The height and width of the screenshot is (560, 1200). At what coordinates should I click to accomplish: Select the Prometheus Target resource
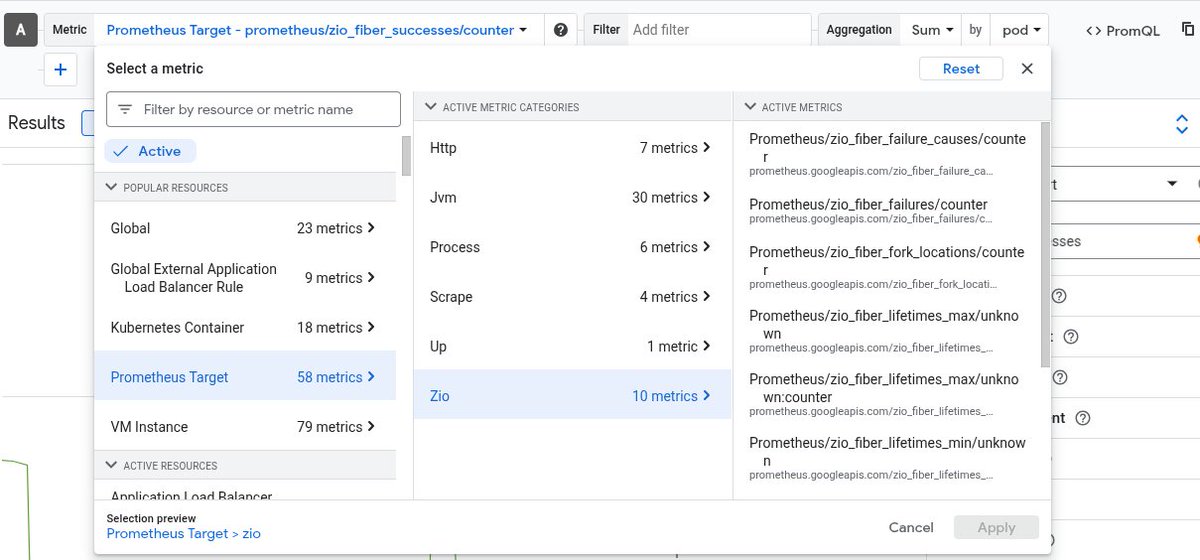[x=245, y=377]
